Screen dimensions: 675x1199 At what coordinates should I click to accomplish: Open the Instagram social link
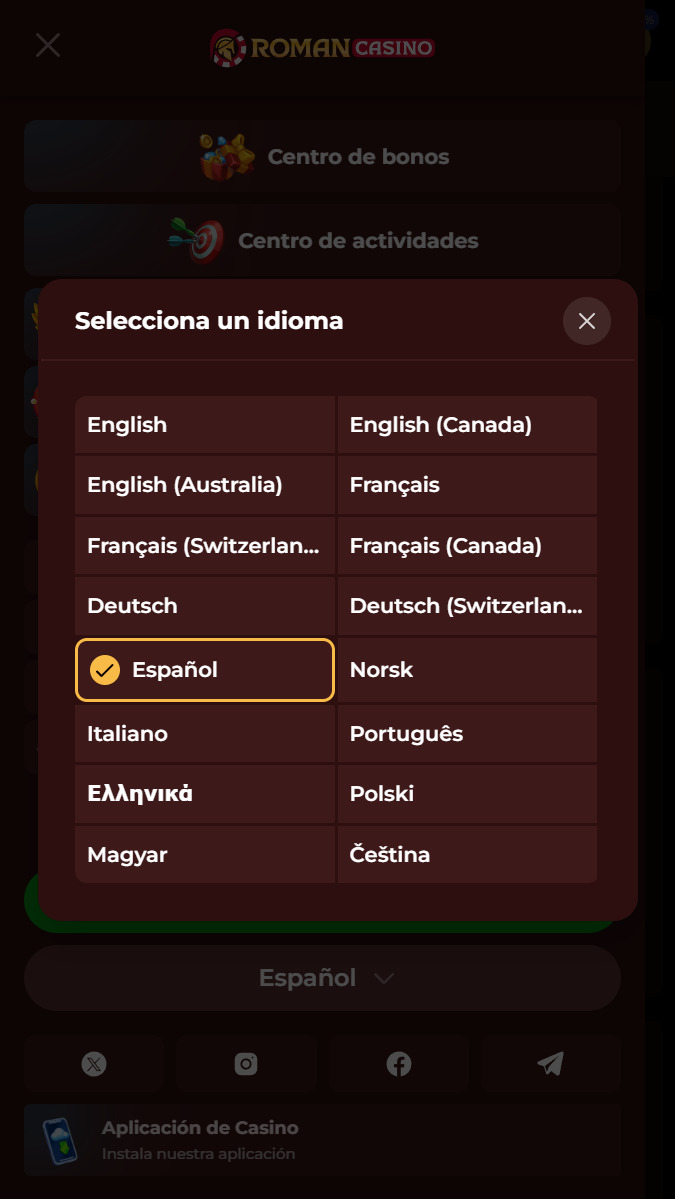tap(246, 1064)
